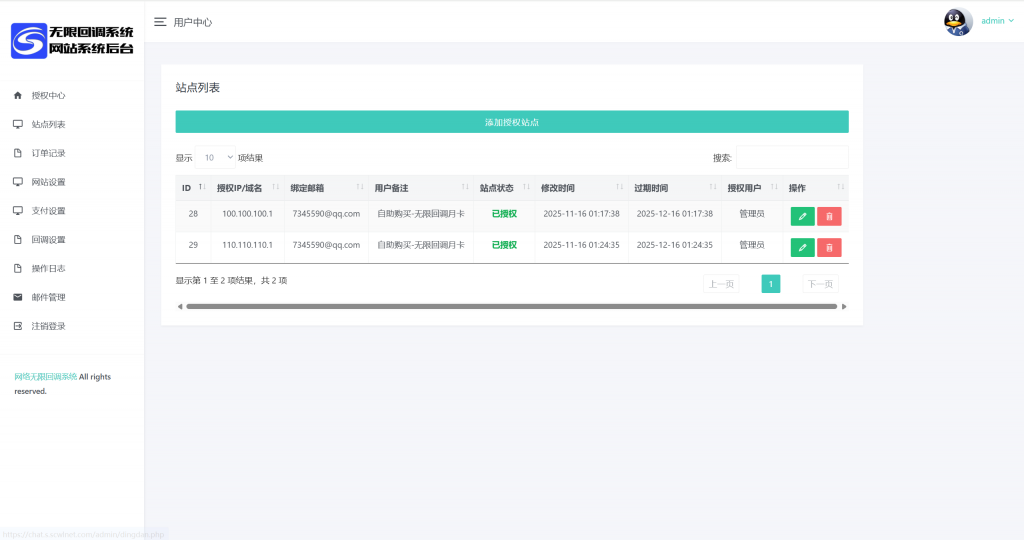Open the 订单记录 menu item
This screenshot has height=540, width=1024.
click(48, 153)
